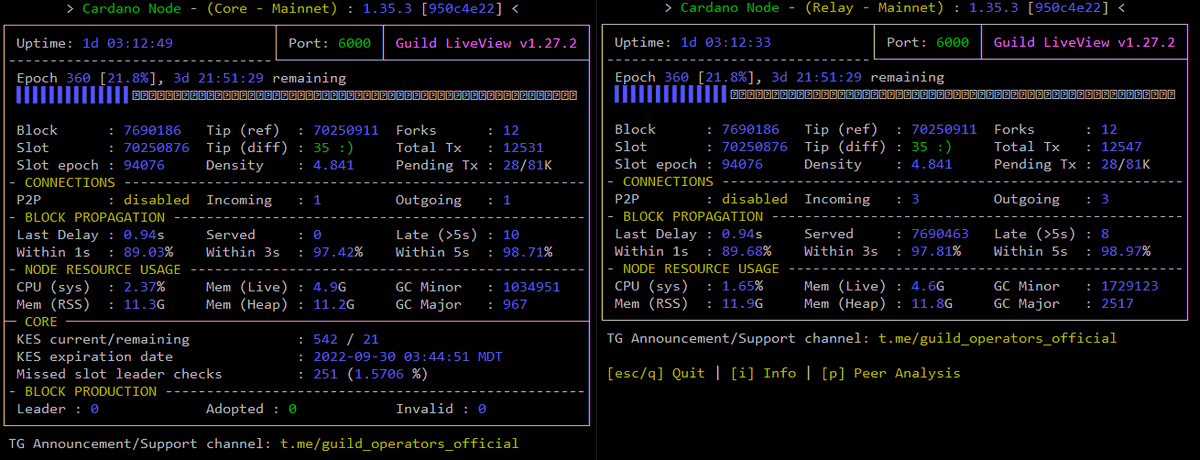Select Tip (ref) 70250911 in Core pane
The height and width of the screenshot is (460, 1200).
(x=346, y=130)
